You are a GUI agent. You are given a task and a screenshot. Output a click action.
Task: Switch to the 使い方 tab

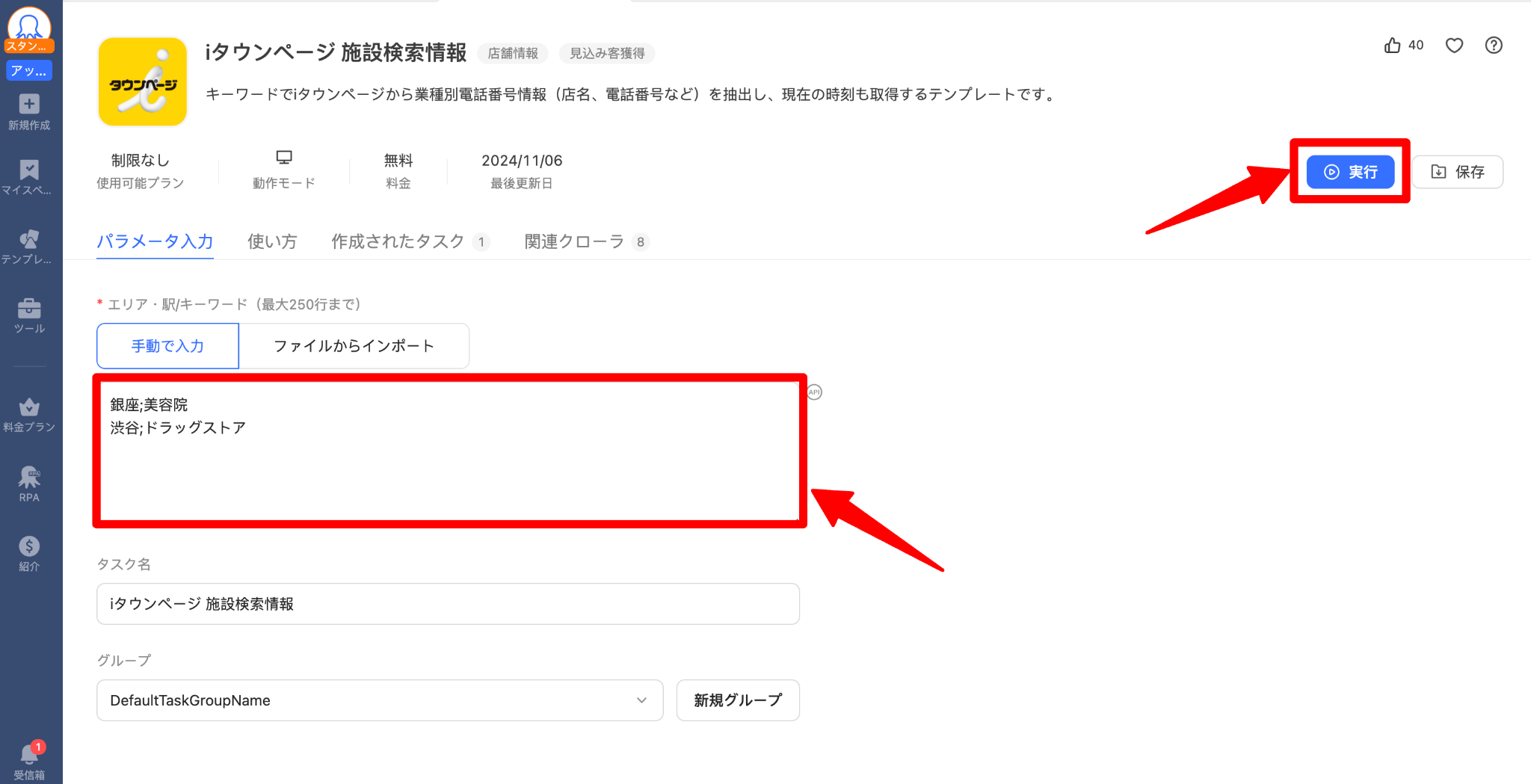tap(272, 241)
